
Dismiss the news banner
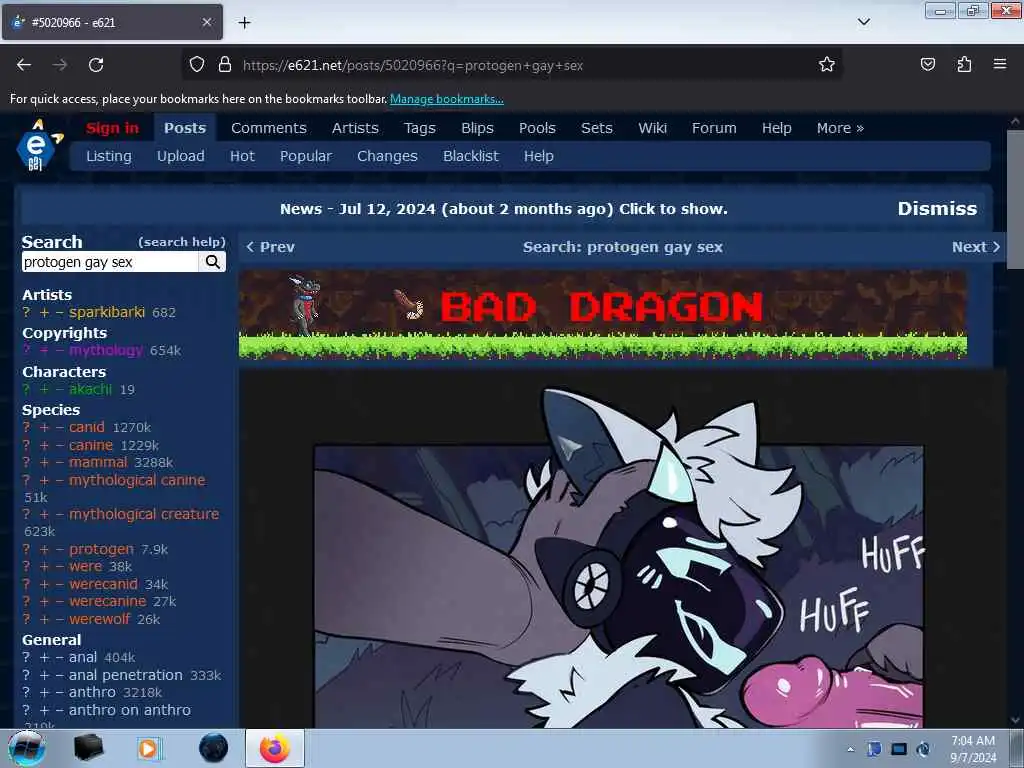point(937,208)
